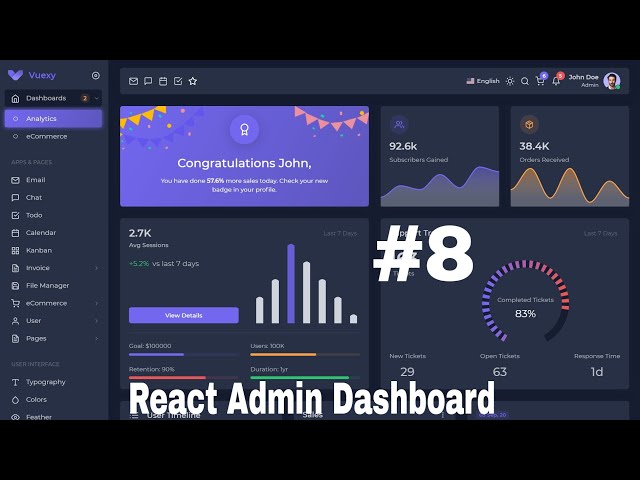Click the search magnifier icon
640x480 pixels.
[x=525, y=81]
